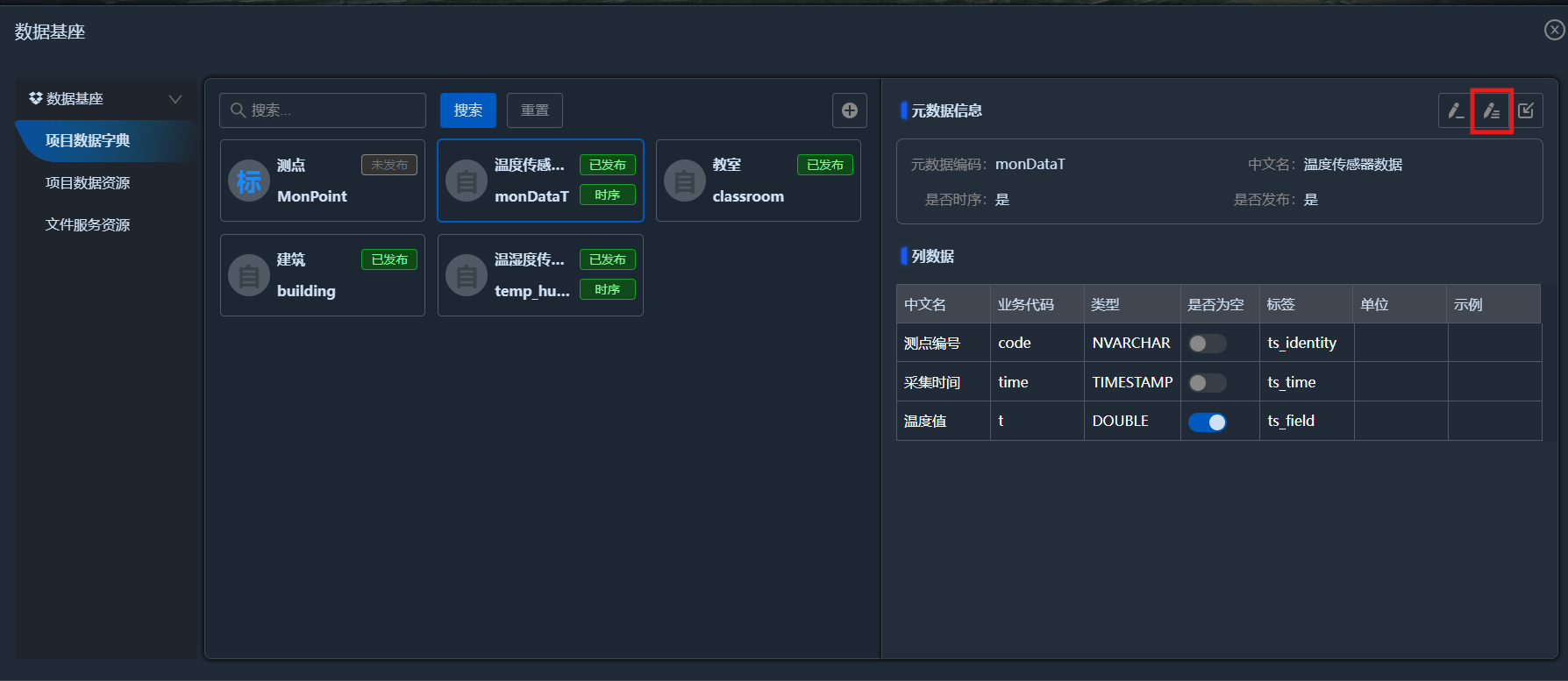Image resolution: width=1568 pixels, height=681 pixels.
Task: Focus the 搜索 input field
Action: point(323,110)
